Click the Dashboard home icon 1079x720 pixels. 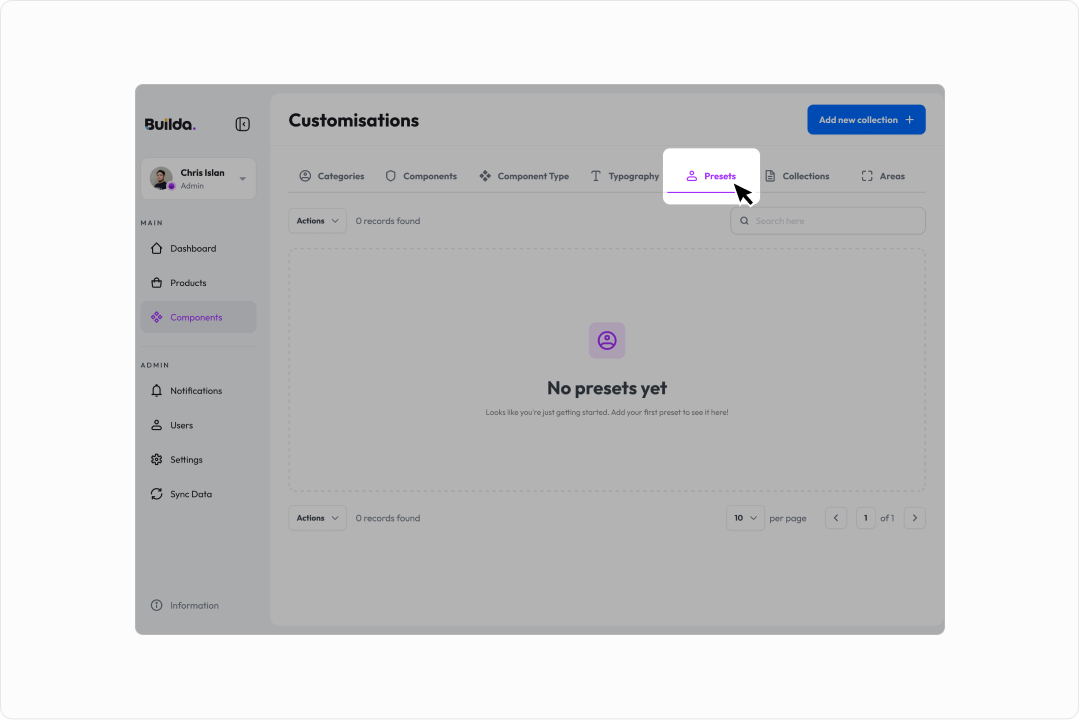(157, 248)
